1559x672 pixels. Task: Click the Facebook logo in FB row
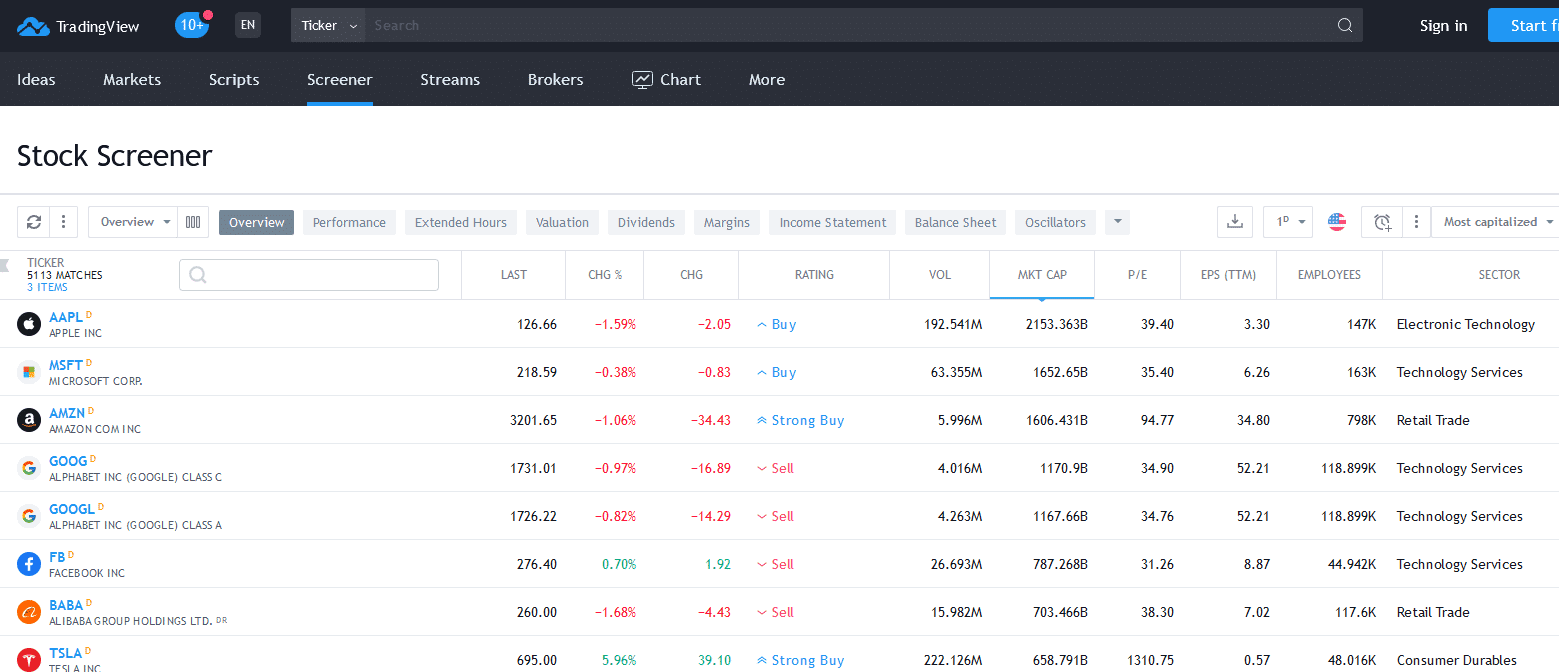[x=29, y=564]
